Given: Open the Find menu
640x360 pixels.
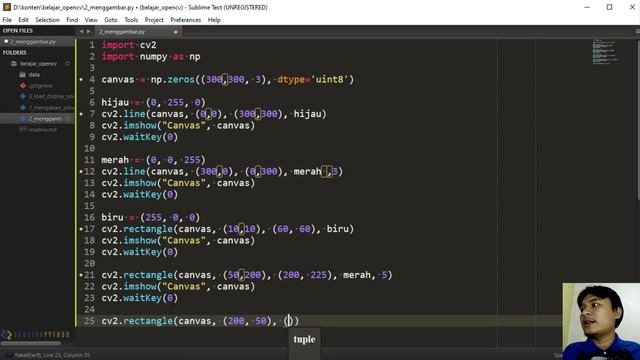Looking at the screenshot, I should tap(72, 20).
